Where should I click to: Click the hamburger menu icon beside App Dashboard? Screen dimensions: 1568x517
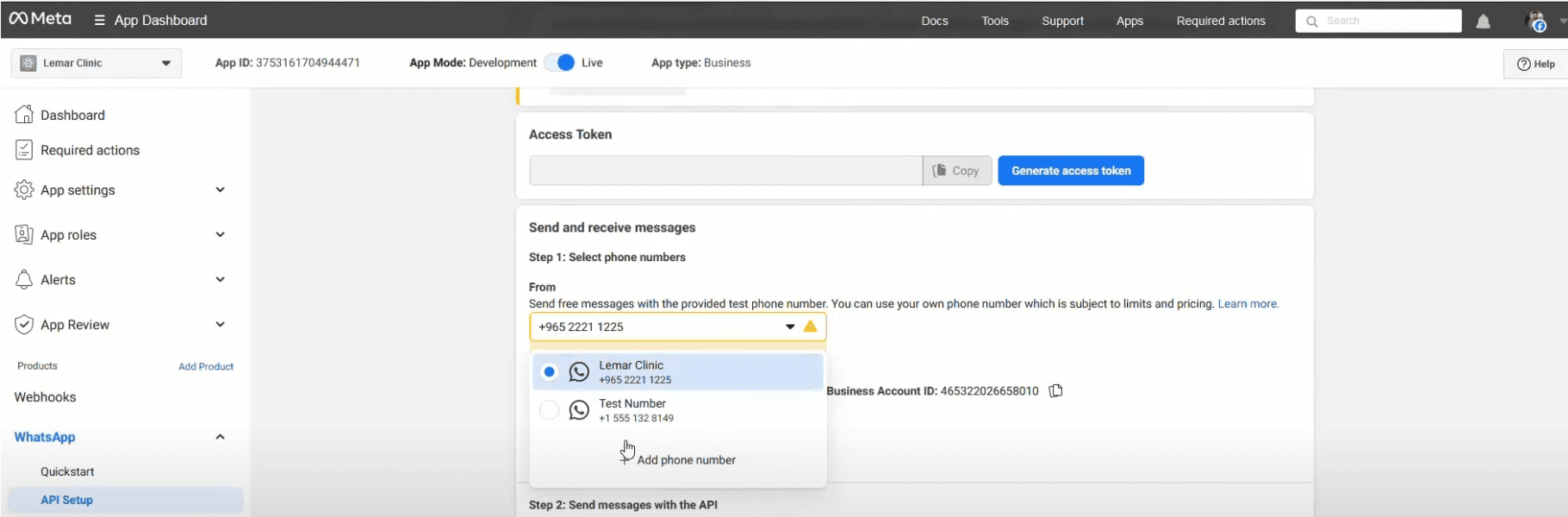pyautogui.click(x=100, y=21)
